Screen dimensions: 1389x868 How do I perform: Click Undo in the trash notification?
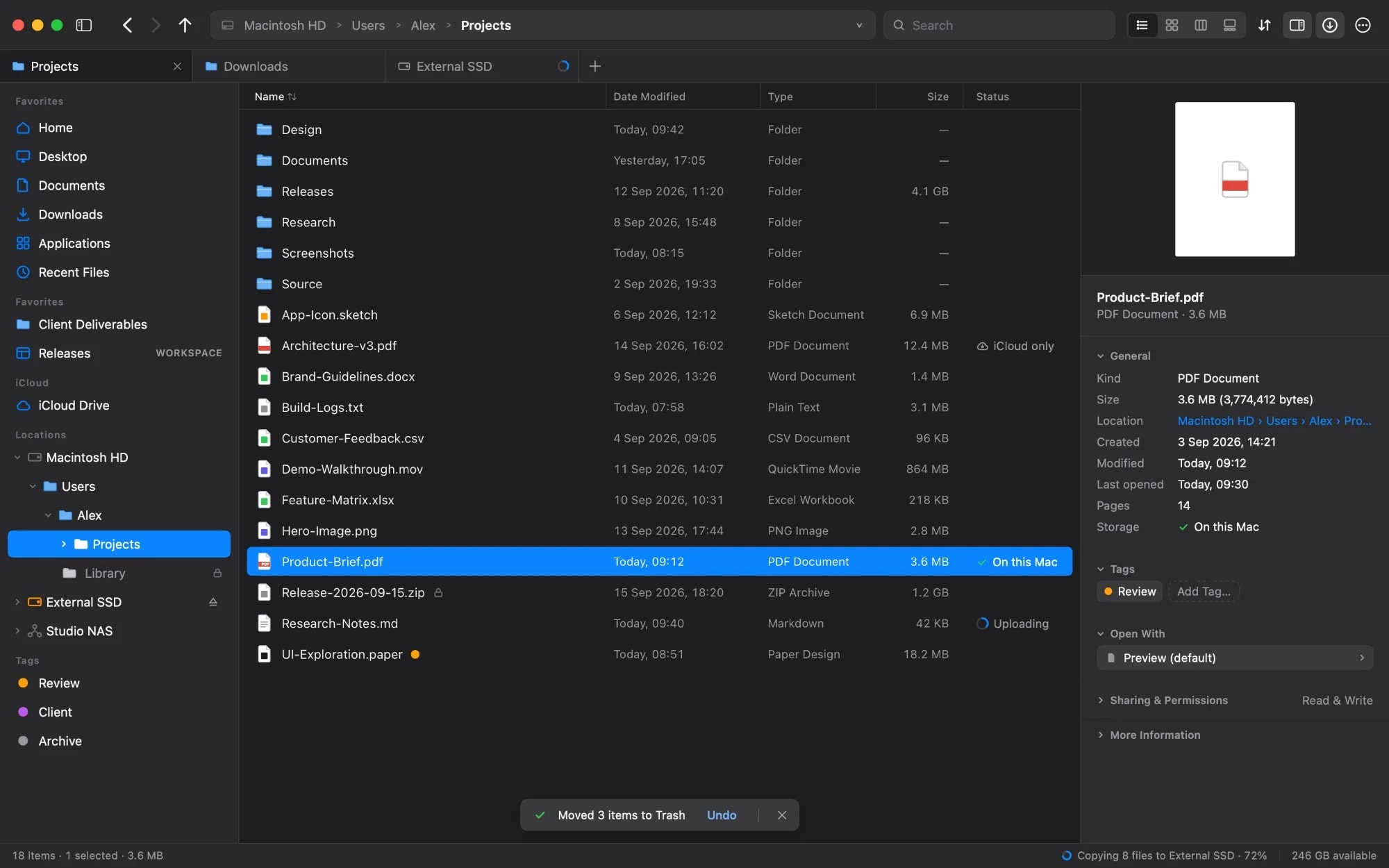[x=721, y=815]
